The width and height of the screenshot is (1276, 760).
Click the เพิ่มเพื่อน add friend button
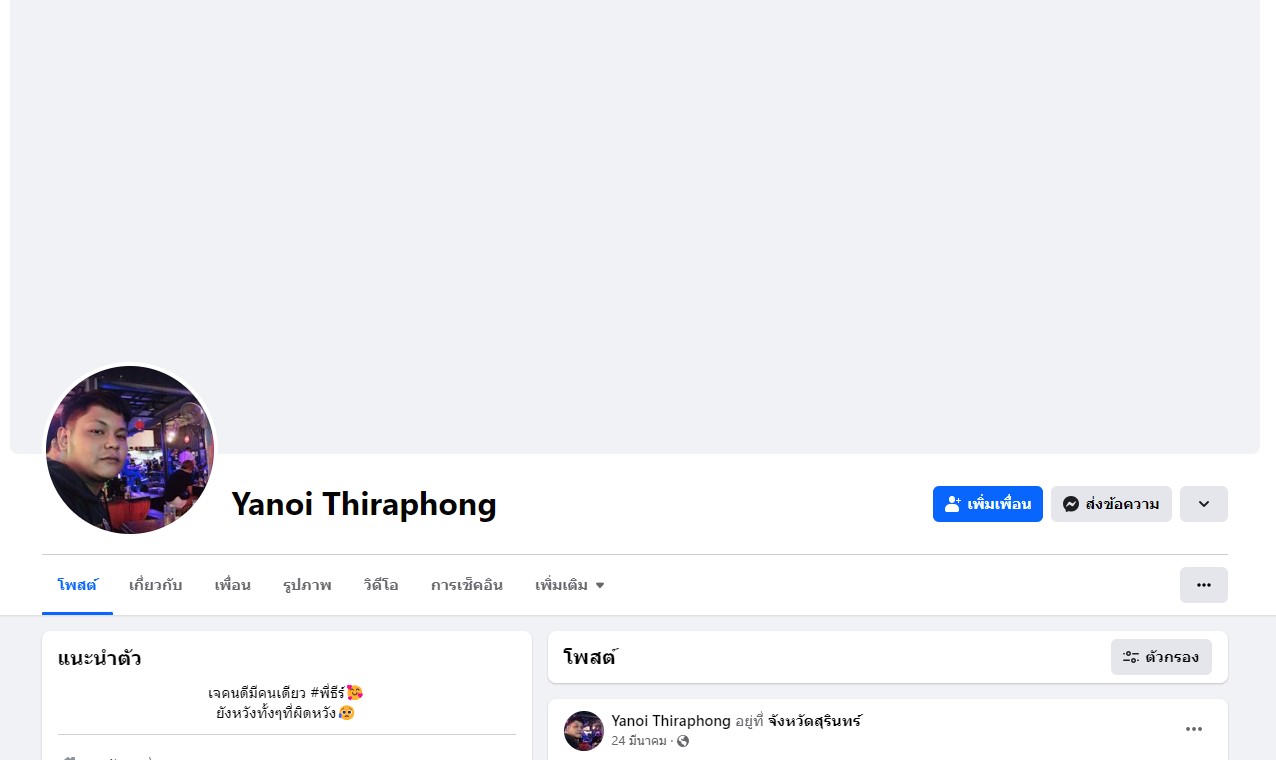click(988, 504)
